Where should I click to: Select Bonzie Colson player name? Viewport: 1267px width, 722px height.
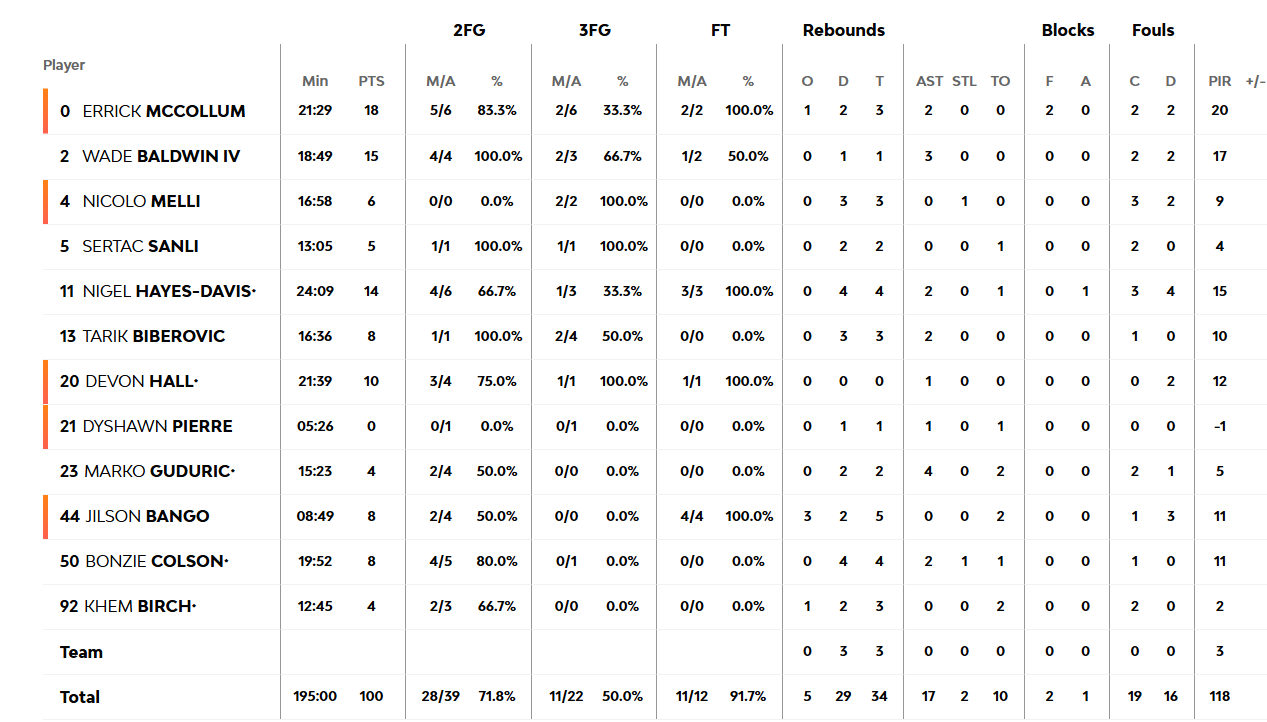(x=156, y=561)
